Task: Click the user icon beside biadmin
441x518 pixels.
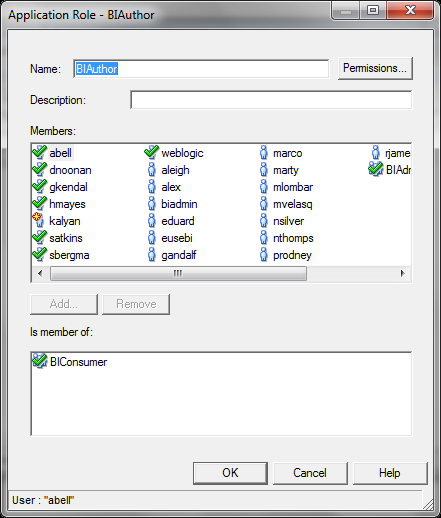Action: [x=152, y=203]
